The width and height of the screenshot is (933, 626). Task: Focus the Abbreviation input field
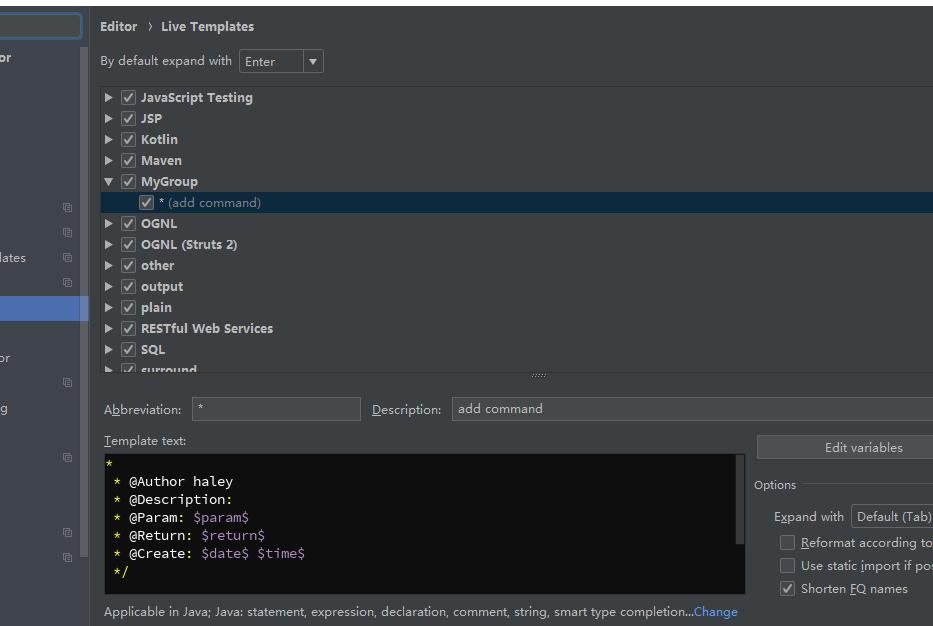click(276, 409)
